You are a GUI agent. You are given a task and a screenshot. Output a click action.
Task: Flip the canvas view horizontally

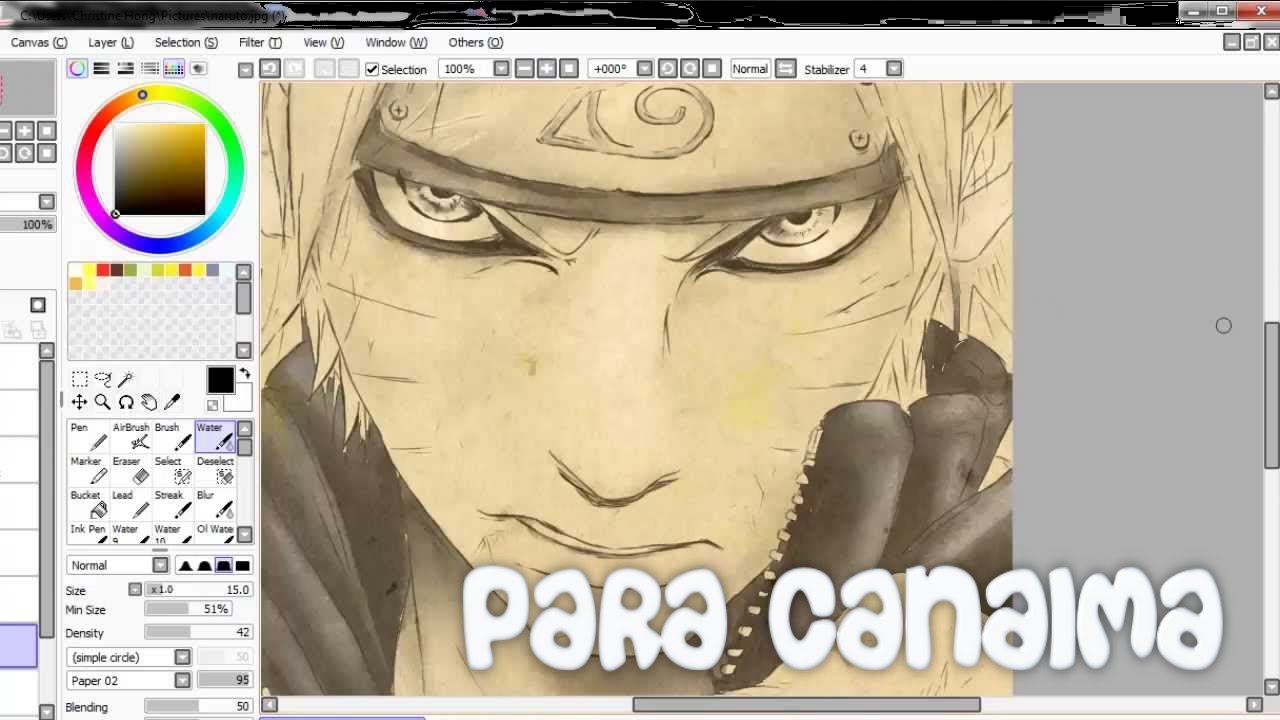[786, 69]
